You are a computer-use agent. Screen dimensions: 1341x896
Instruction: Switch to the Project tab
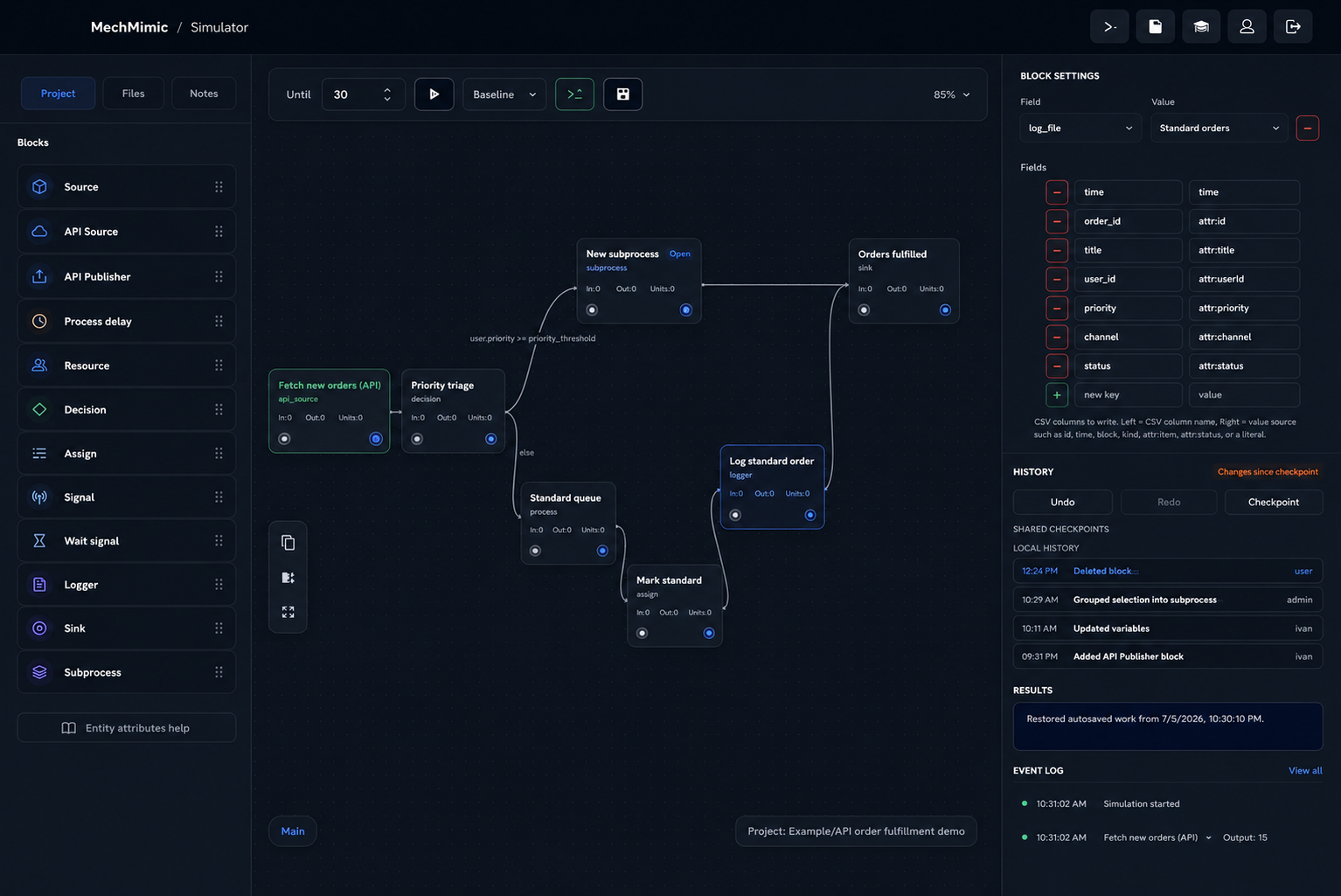pyautogui.click(x=58, y=94)
